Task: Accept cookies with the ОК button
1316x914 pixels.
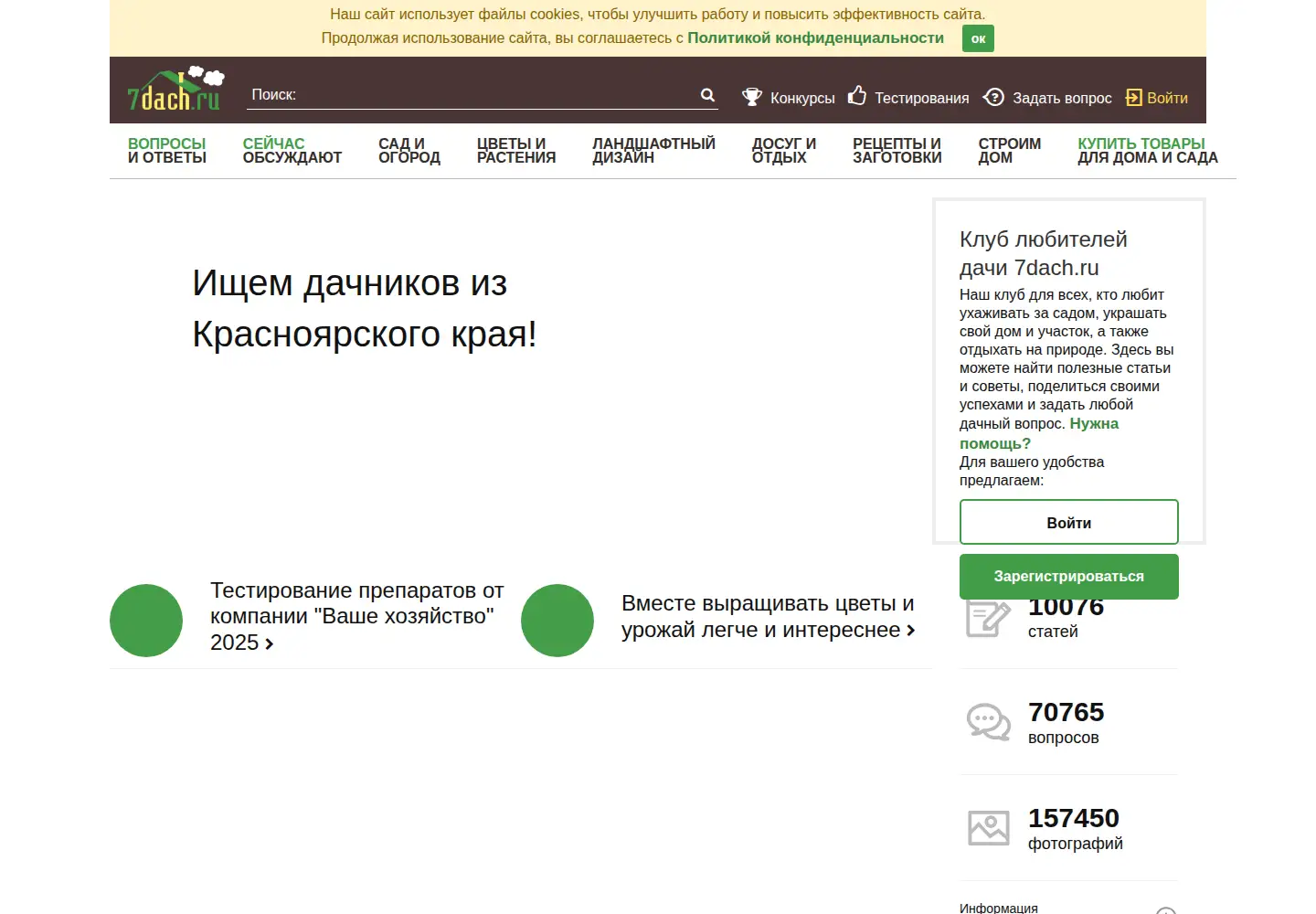Action: (x=978, y=38)
